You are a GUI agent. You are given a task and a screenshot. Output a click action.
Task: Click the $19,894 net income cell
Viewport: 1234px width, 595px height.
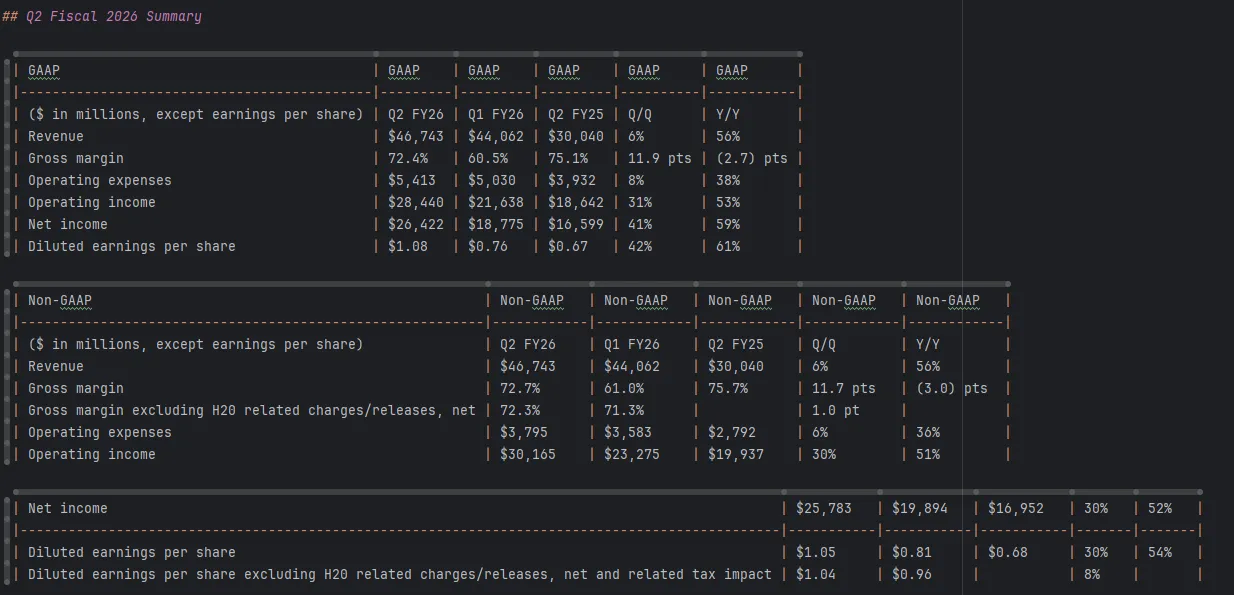point(920,508)
